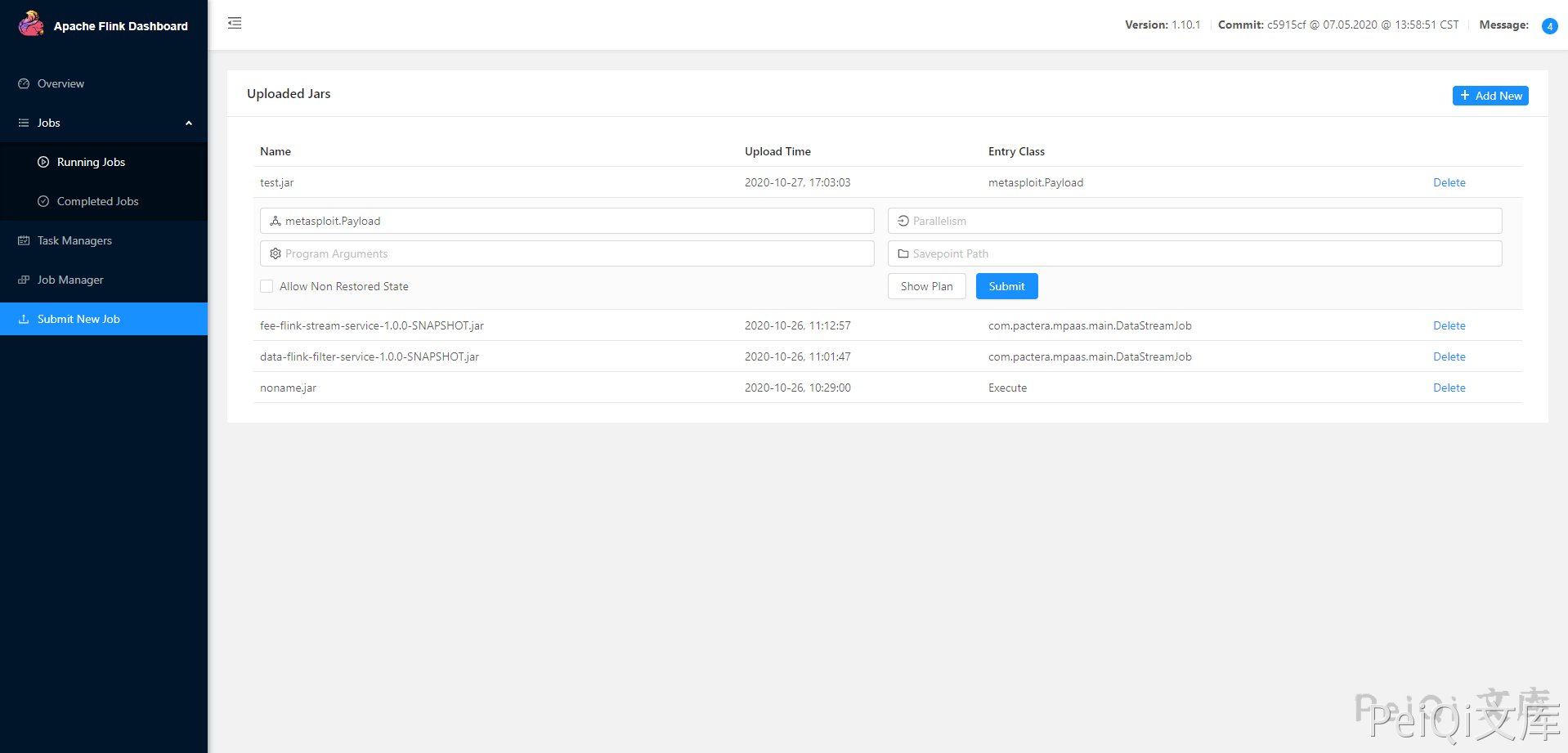Click the Completed Jobs check-circle icon

coord(43,201)
